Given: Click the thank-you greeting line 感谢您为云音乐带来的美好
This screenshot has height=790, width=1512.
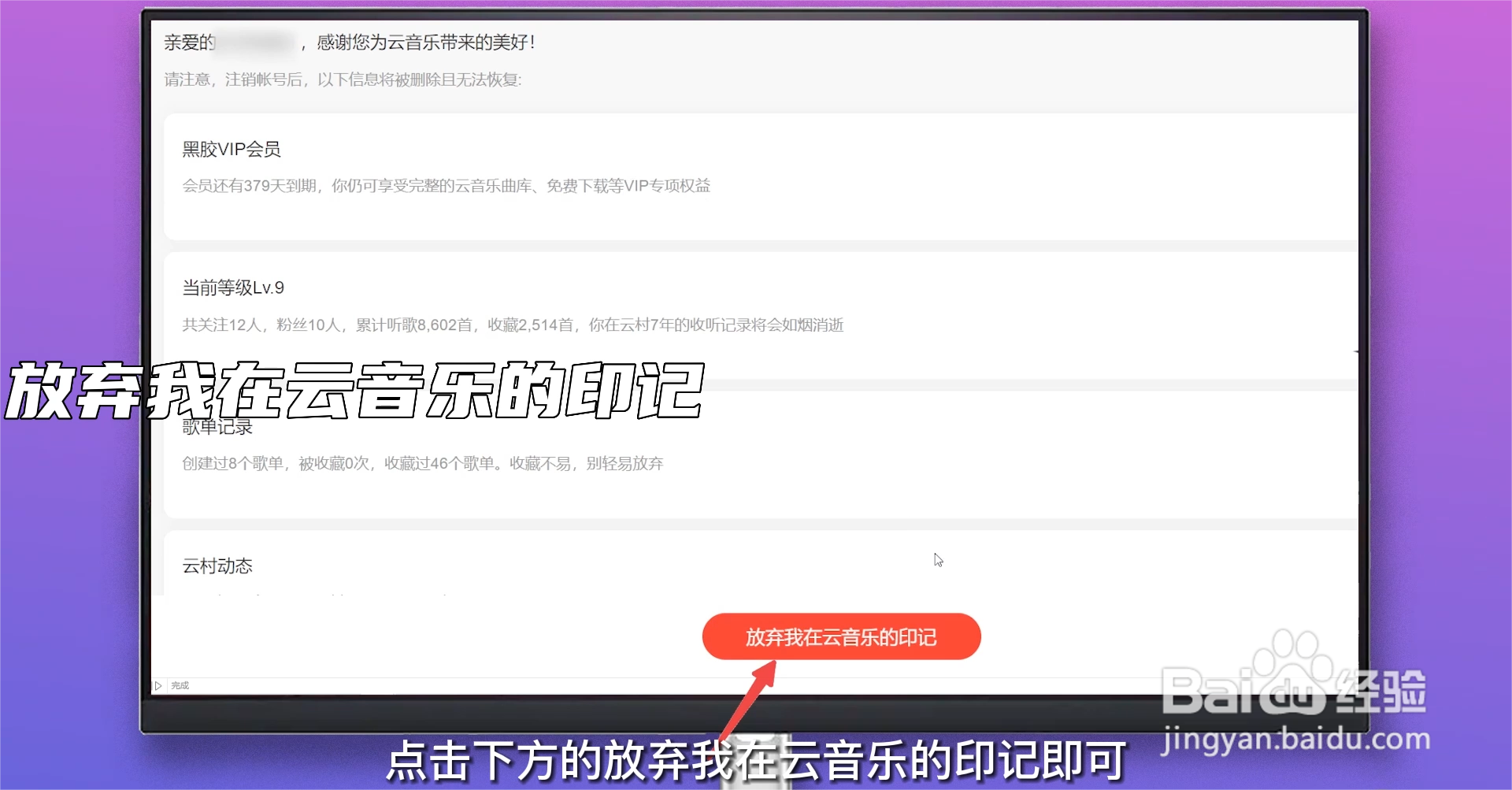Looking at the screenshot, I should pyautogui.click(x=425, y=43).
